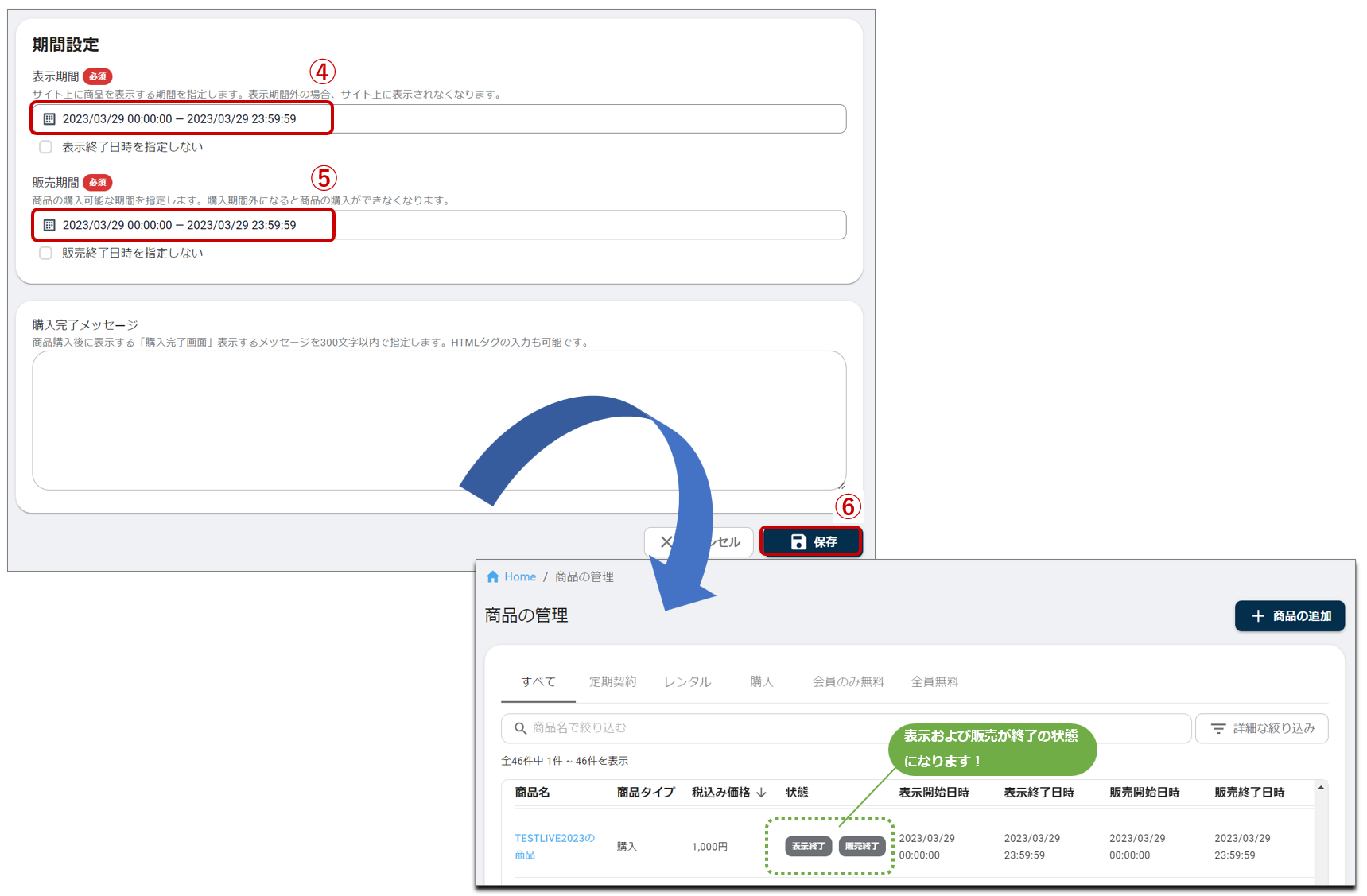Switch to the レンタル tab
Image resolution: width=1367 pixels, height=896 pixels.
(687, 682)
